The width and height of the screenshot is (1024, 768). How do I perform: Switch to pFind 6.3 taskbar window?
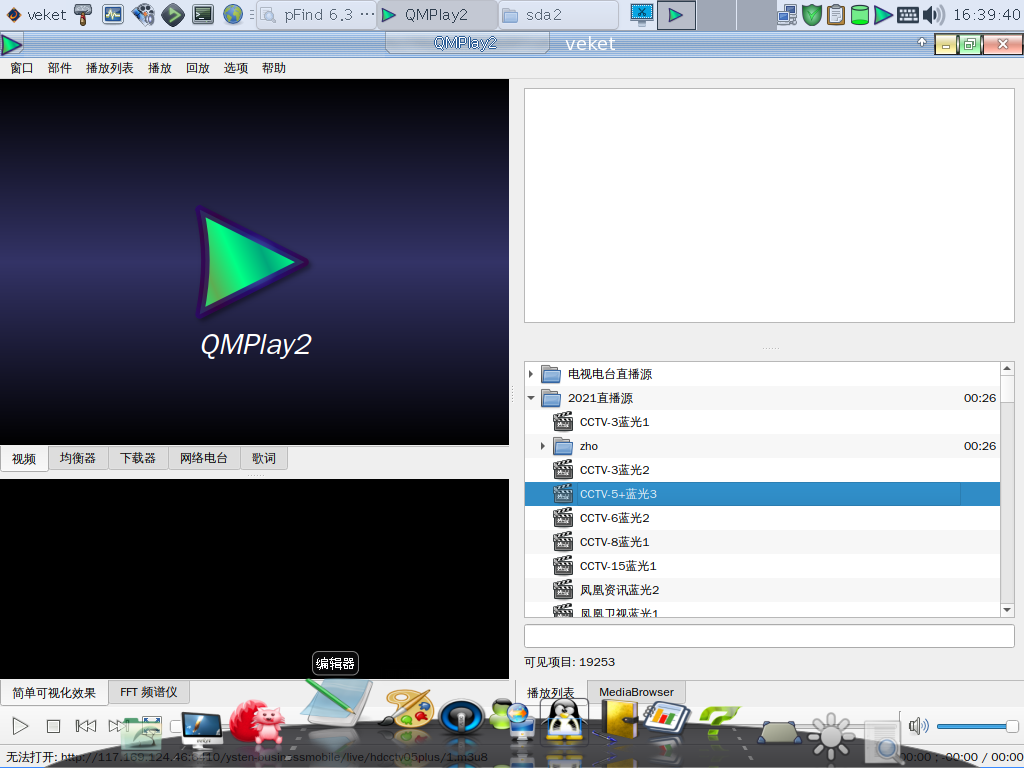click(317, 14)
